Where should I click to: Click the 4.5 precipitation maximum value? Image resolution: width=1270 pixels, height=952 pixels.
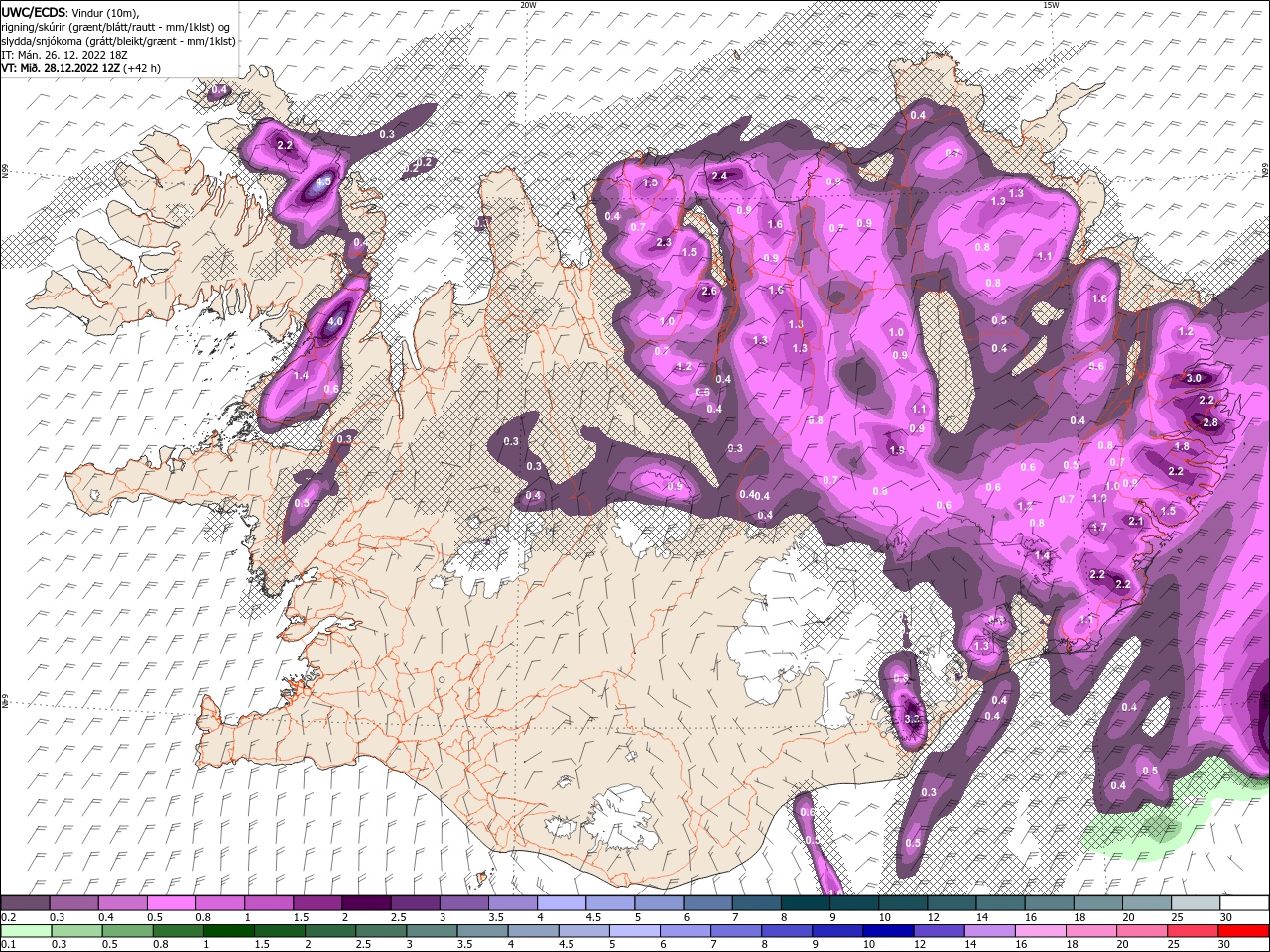322,182
